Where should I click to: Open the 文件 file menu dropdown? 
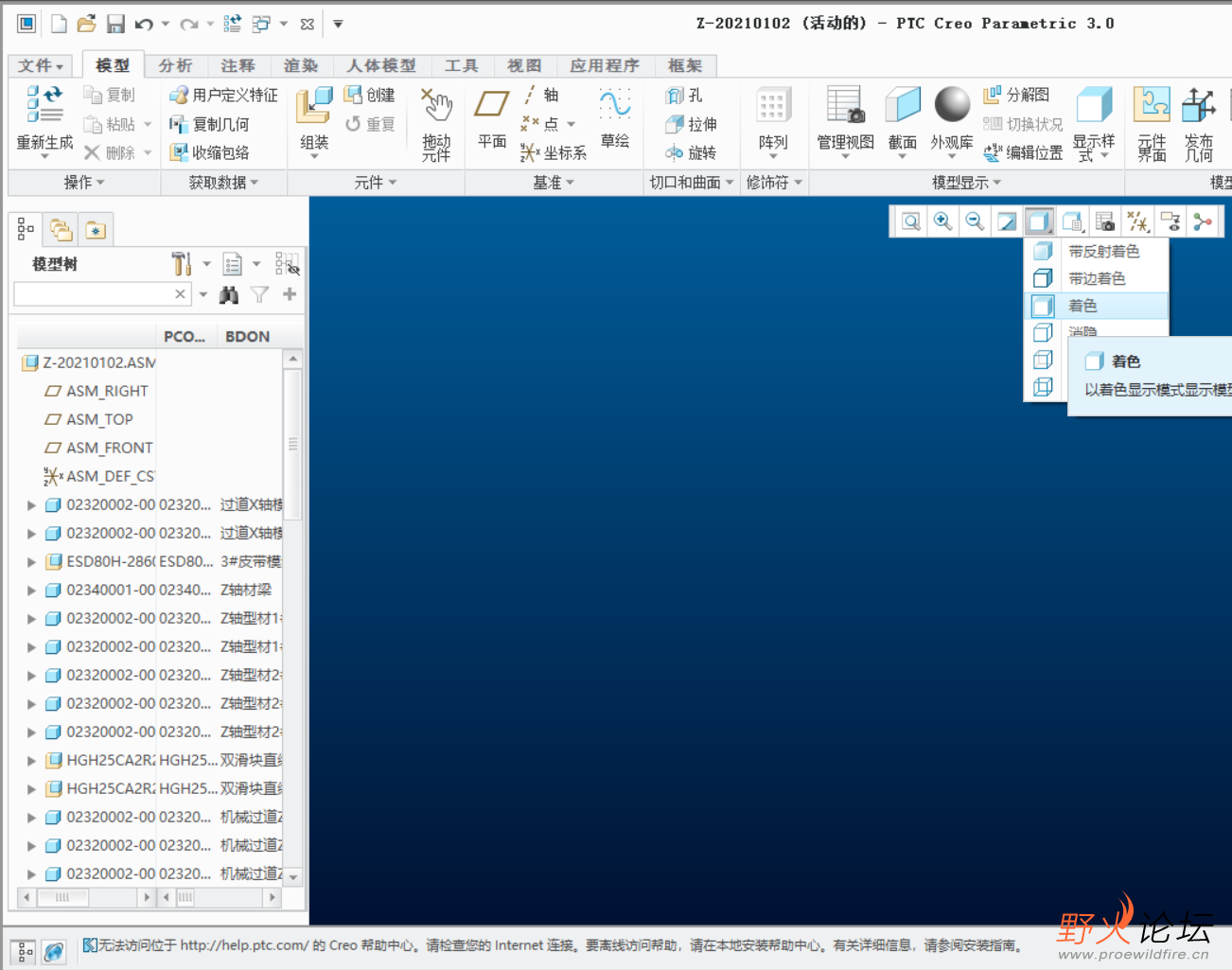coord(41,65)
